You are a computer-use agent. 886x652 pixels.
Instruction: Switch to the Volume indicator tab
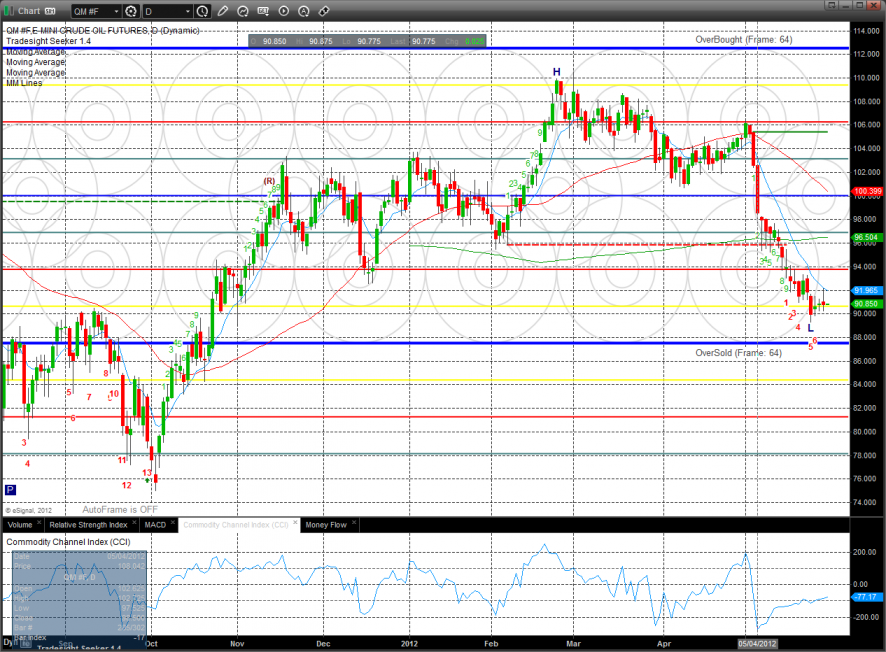point(20,524)
